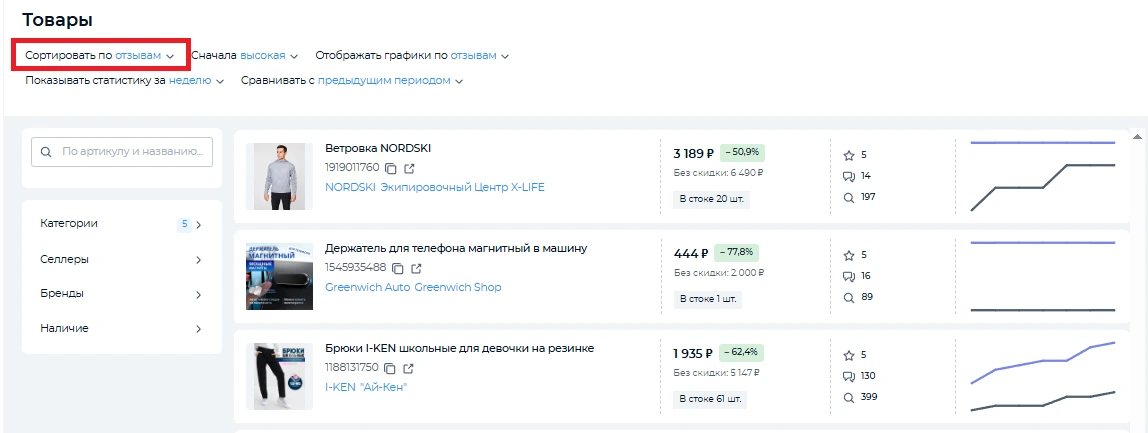Click the reviews icon for Брюки I-KEN
Screen dimensions: 1148x433
pyautogui.click(x=849, y=376)
